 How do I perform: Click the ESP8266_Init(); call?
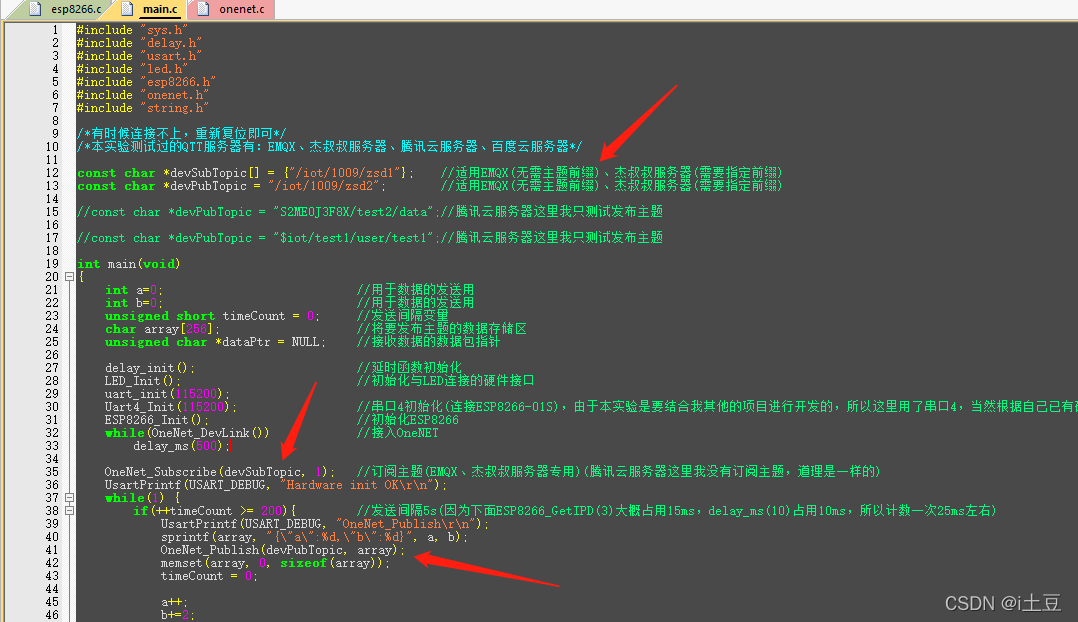click(157, 421)
